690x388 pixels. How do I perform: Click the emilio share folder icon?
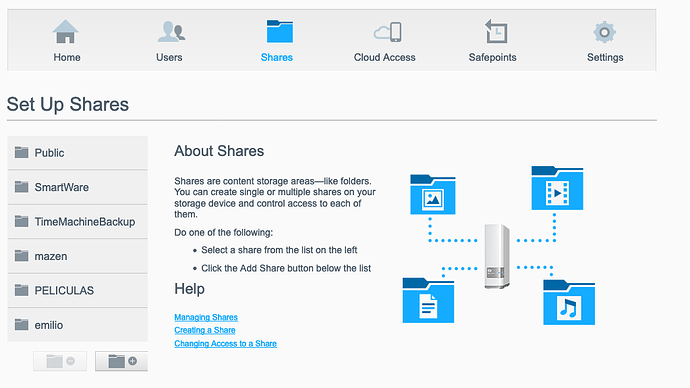click(x=22, y=324)
